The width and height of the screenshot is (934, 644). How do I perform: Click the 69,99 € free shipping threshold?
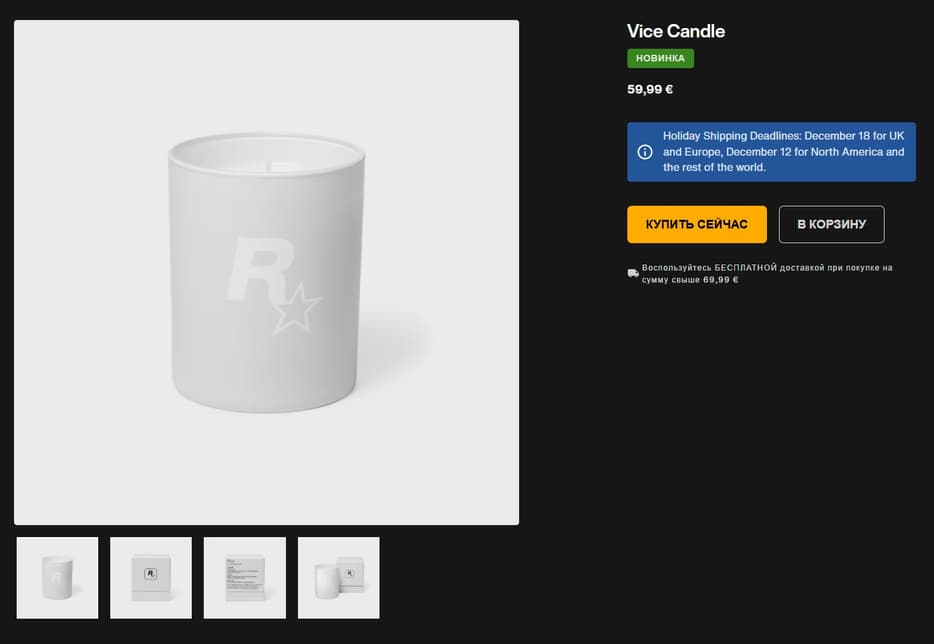tap(720, 280)
